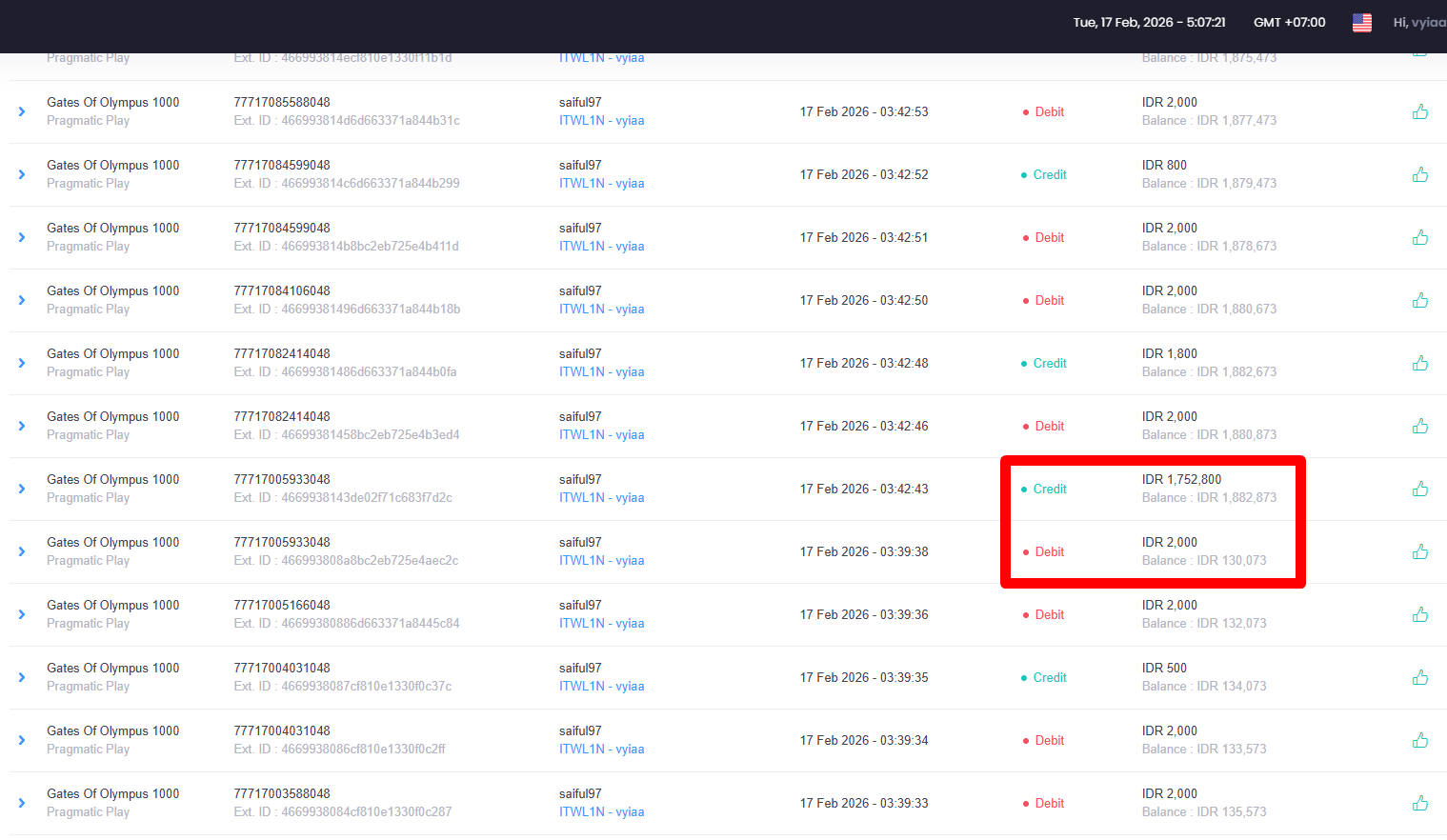
Task: Click thumbs-up icon for 03:39:38 debit row
Action: [x=1419, y=551]
